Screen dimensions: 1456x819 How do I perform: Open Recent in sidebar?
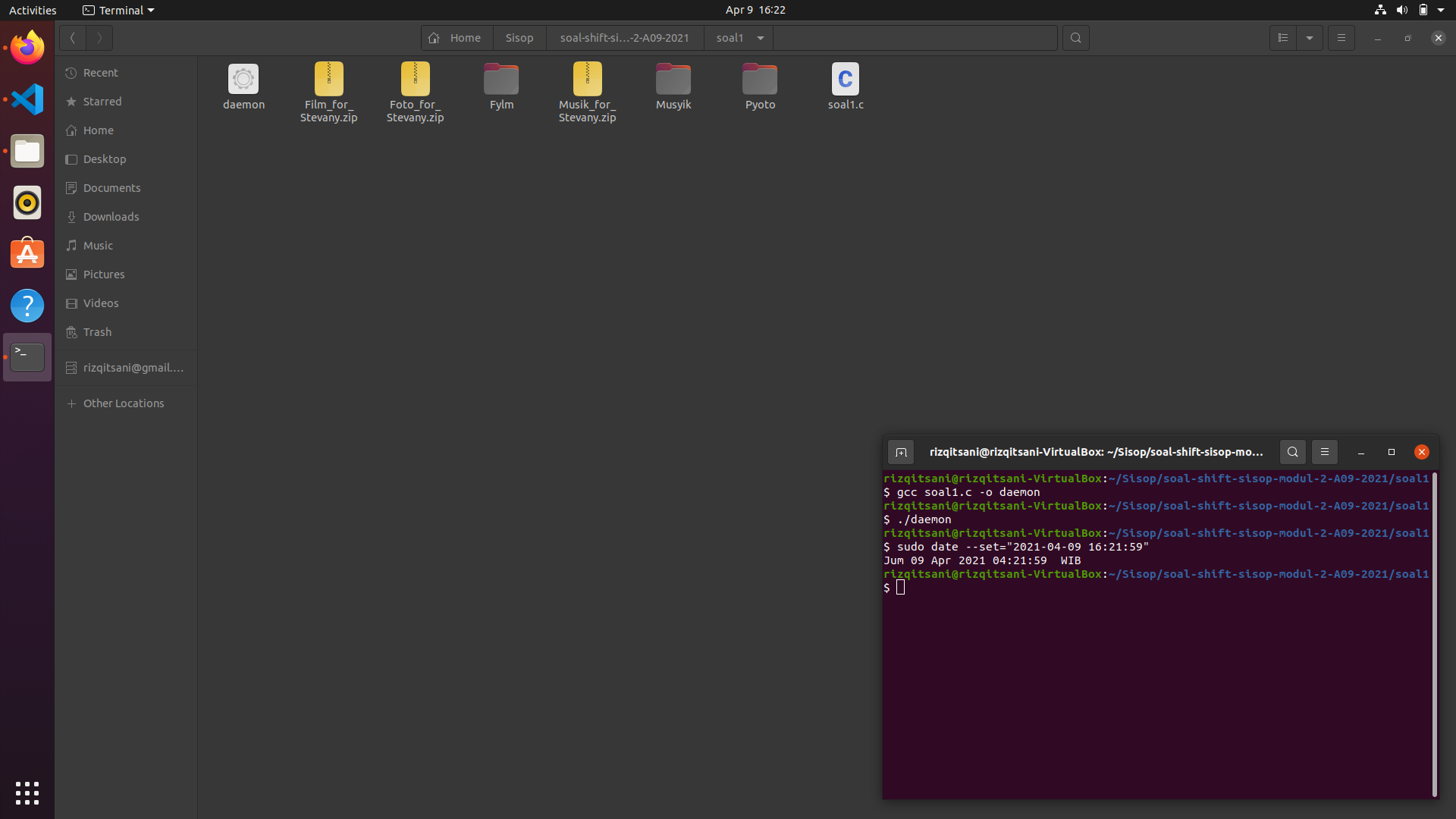click(x=126, y=73)
